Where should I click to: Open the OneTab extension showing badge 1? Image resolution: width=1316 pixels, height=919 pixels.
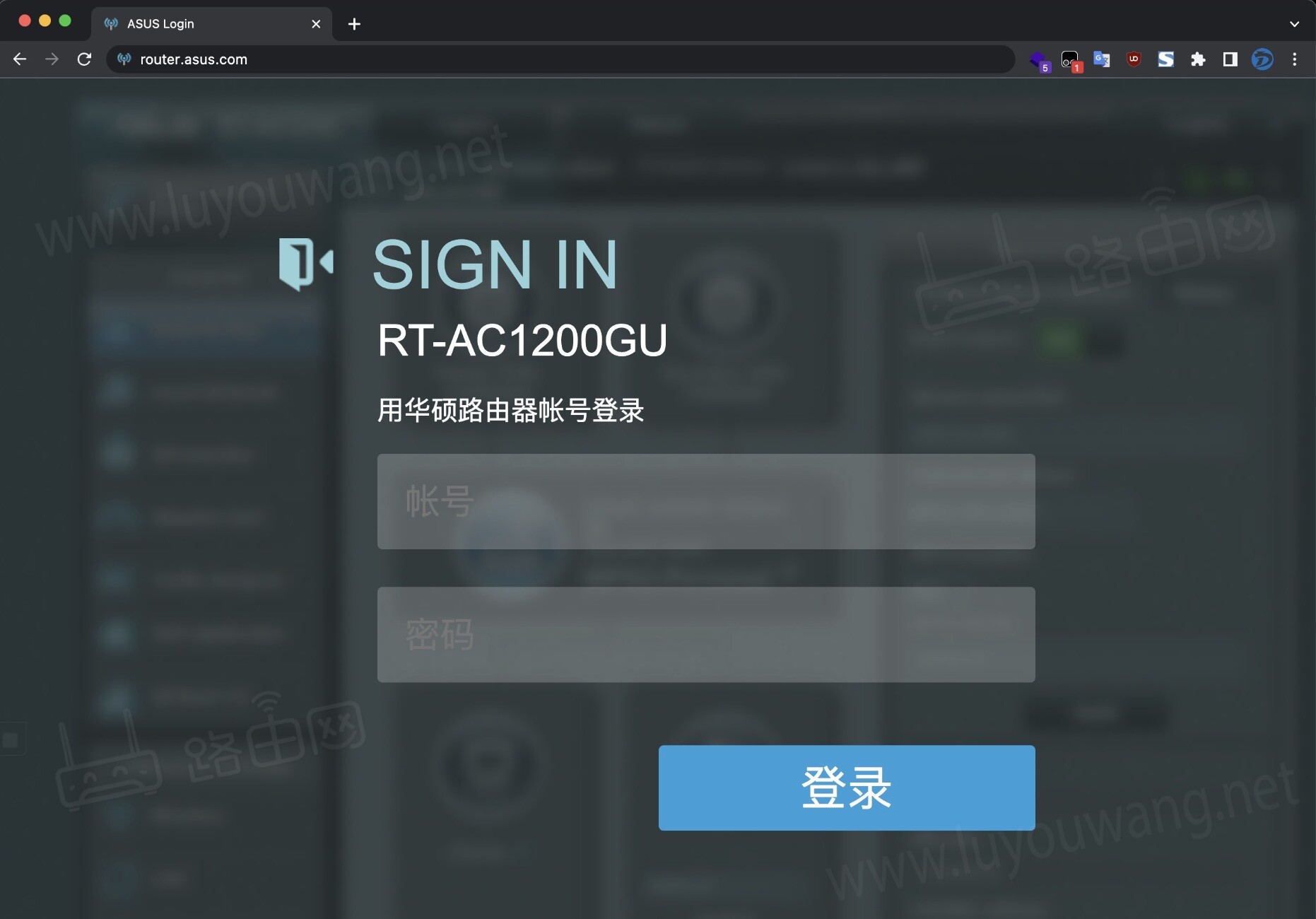click(x=1069, y=59)
